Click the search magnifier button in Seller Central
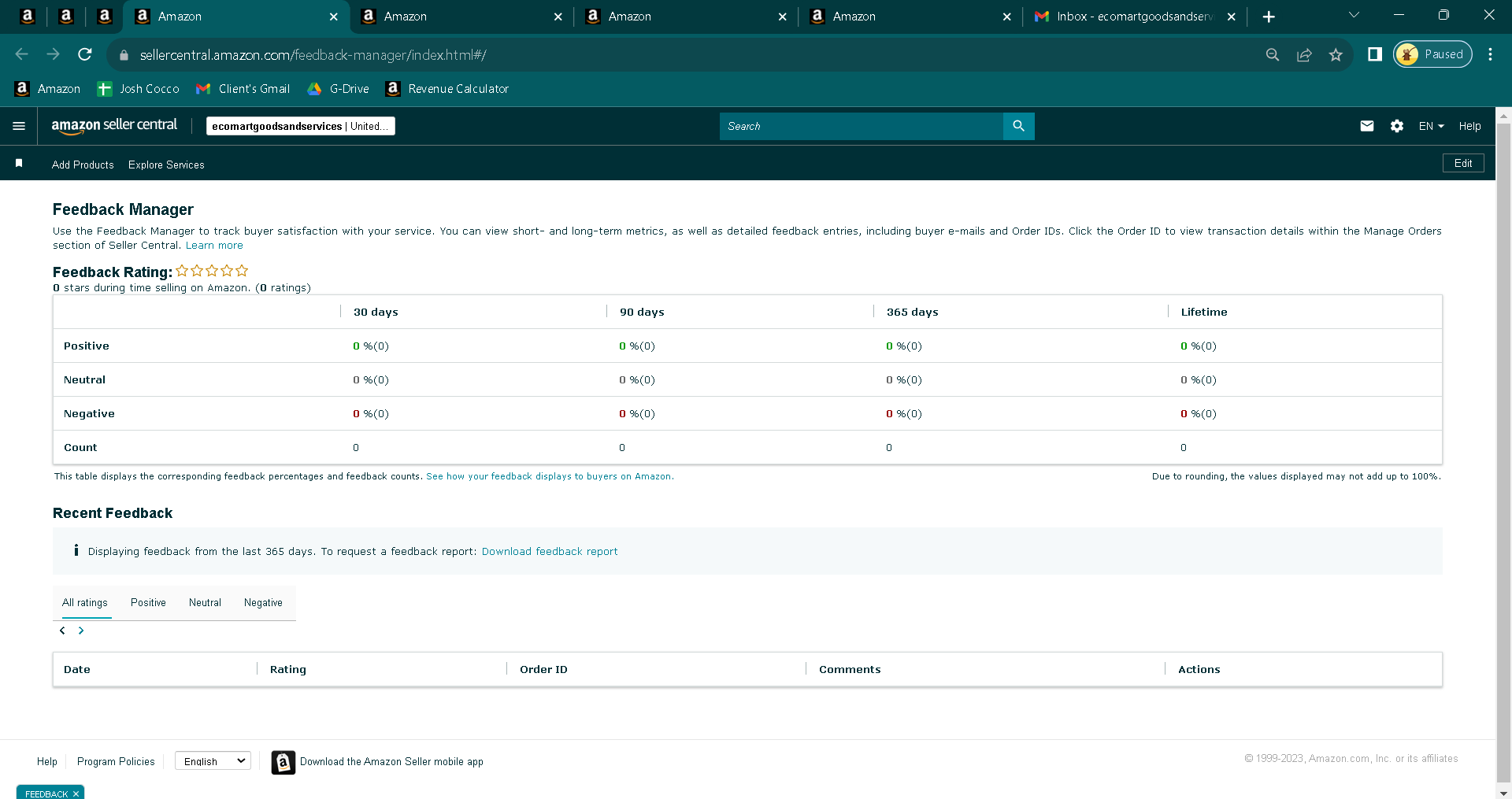 1018,126
